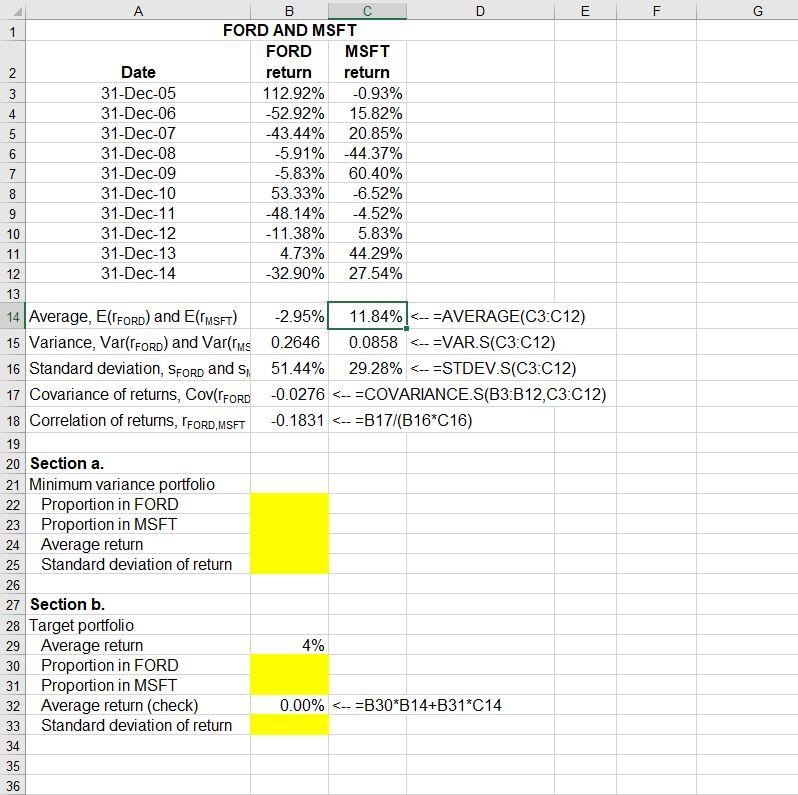Click MSFT return cell -0.93%
This screenshot has width=798, height=795.
point(367,93)
